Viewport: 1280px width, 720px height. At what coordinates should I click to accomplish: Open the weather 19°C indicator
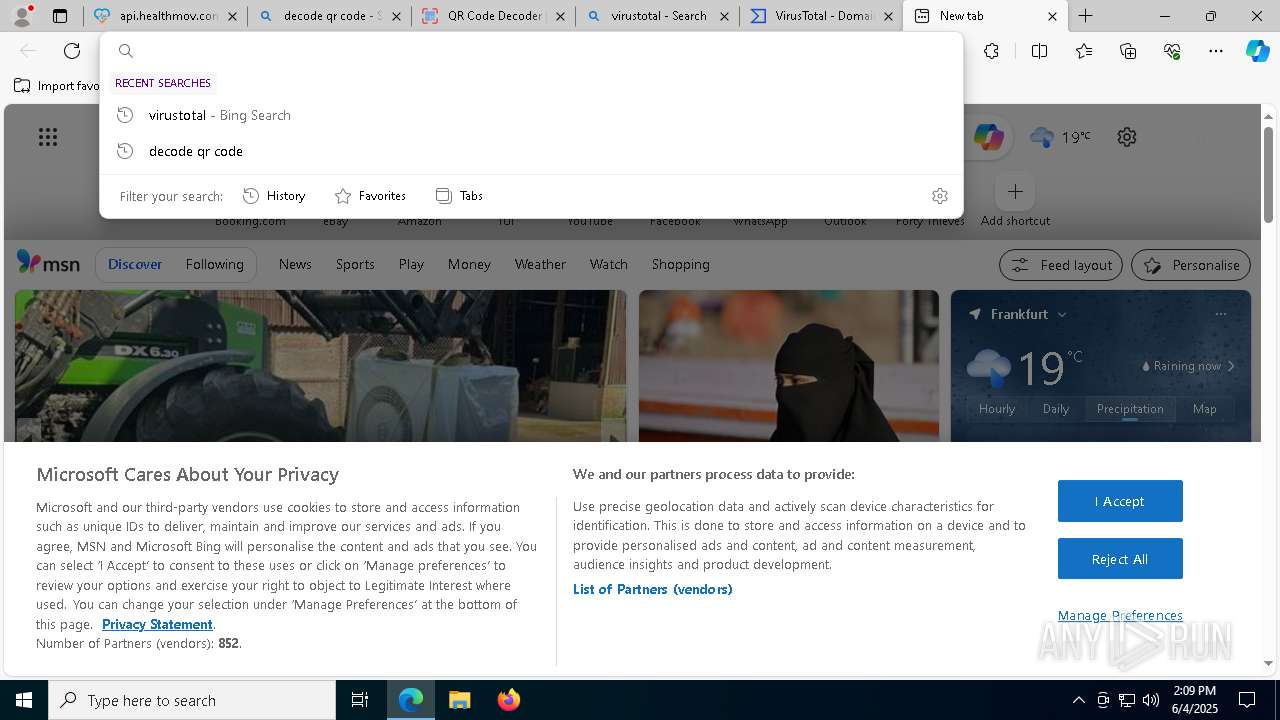tap(1060, 137)
